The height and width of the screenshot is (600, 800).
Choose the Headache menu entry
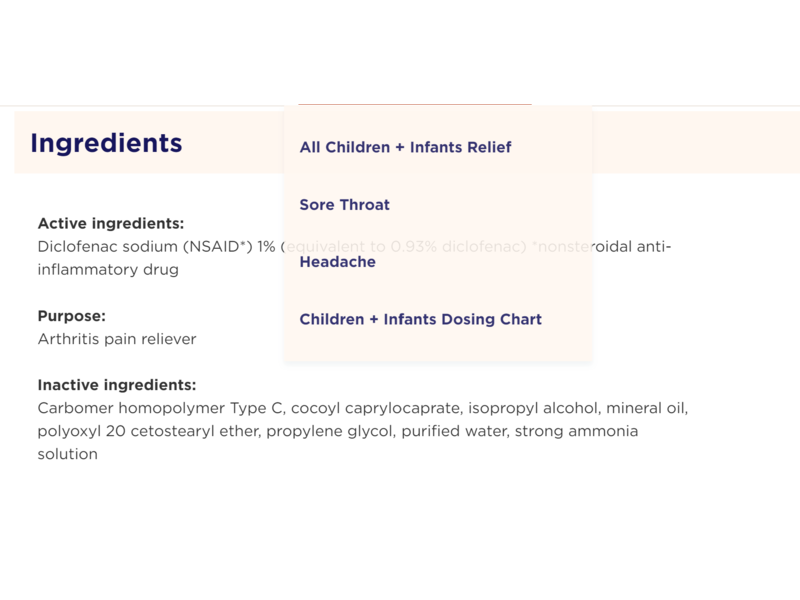click(x=337, y=262)
